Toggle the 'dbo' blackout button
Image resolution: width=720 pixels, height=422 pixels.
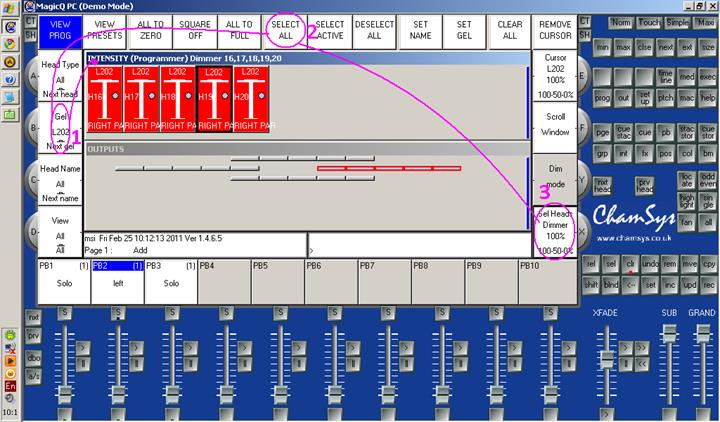(34, 358)
